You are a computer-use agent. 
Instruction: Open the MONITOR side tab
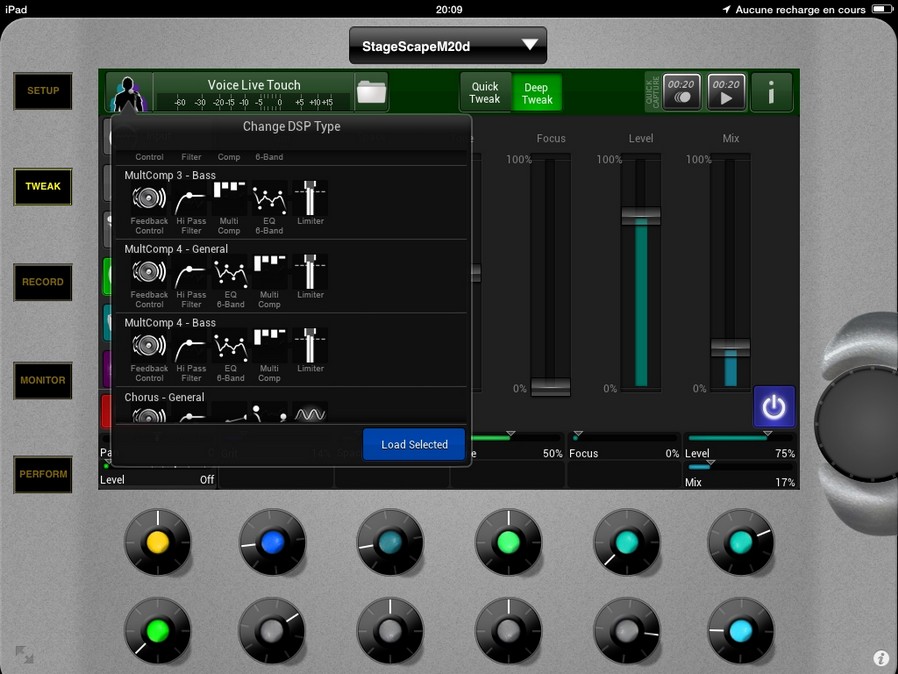click(43, 380)
